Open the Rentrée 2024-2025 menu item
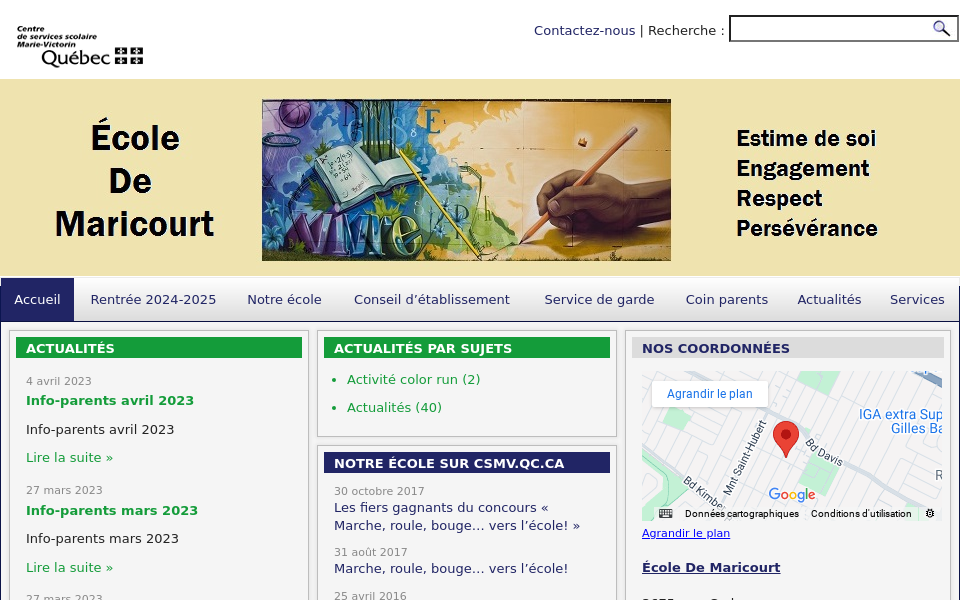960x600 pixels. [x=153, y=300]
